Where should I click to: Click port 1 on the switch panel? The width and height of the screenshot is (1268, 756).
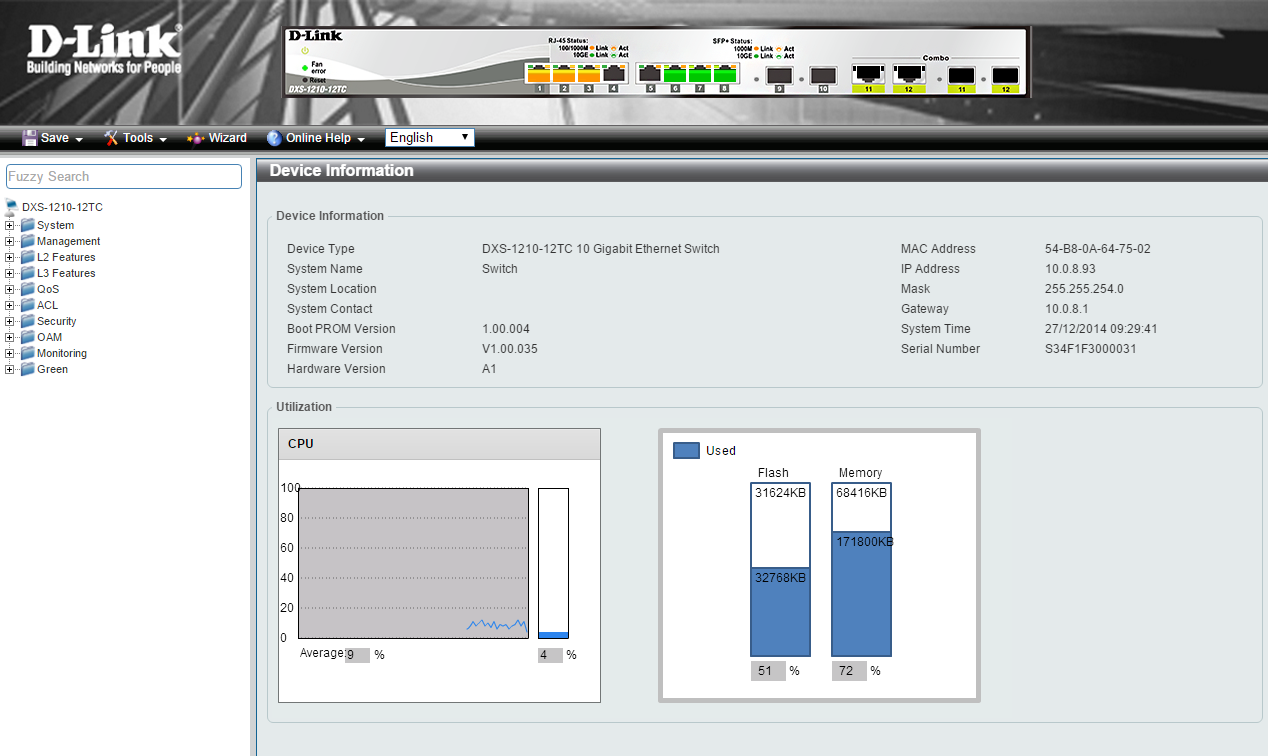pos(539,73)
